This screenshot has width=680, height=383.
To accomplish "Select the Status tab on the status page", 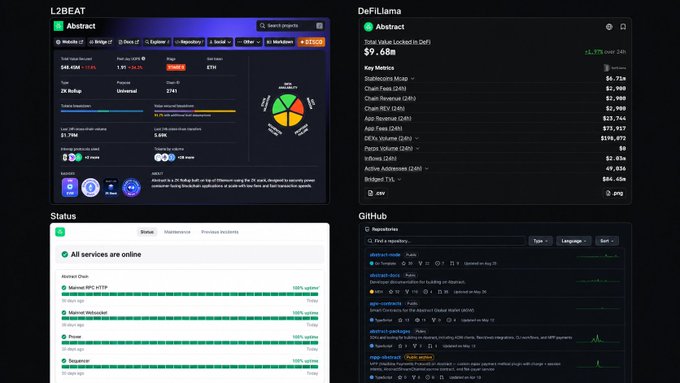I will click(x=147, y=232).
